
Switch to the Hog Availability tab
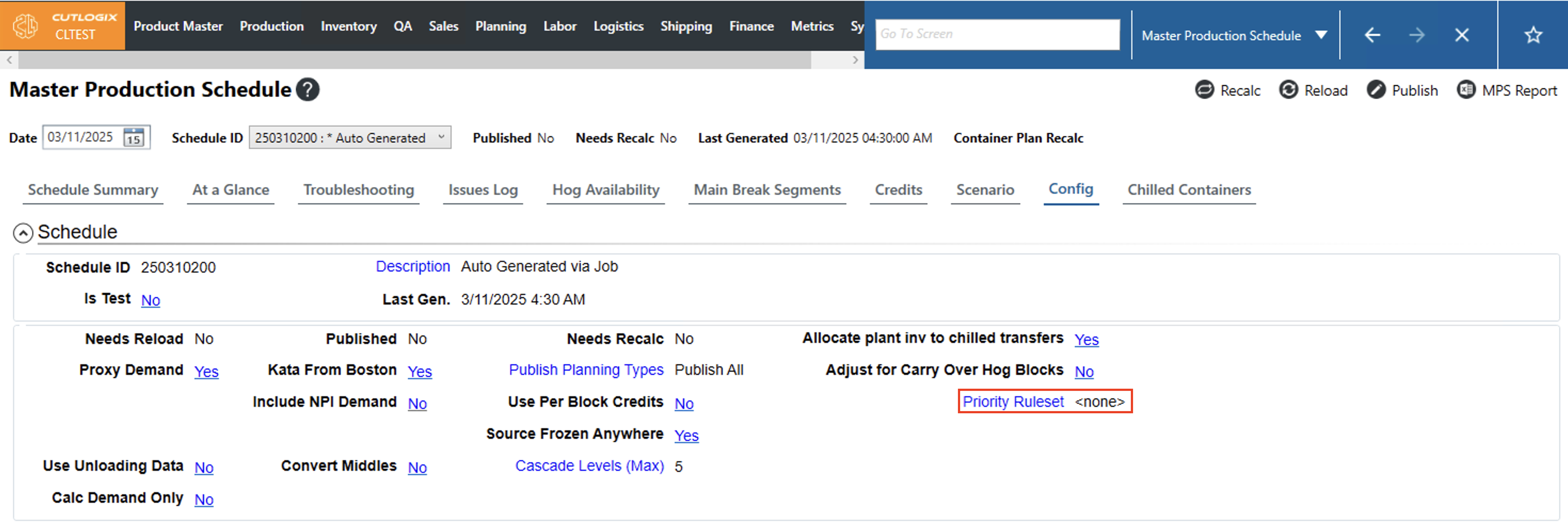(605, 190)
